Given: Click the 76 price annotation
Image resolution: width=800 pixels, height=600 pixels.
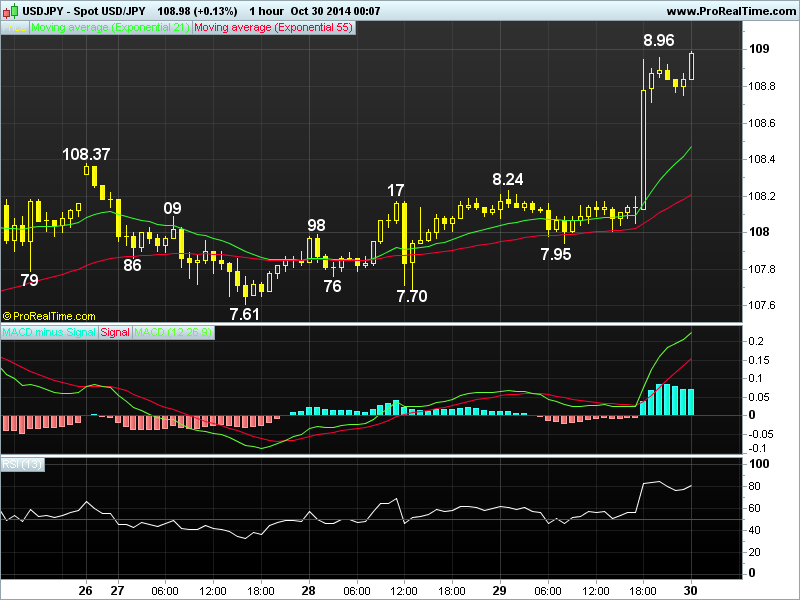Looking at the screenshot, I should 332,287.
